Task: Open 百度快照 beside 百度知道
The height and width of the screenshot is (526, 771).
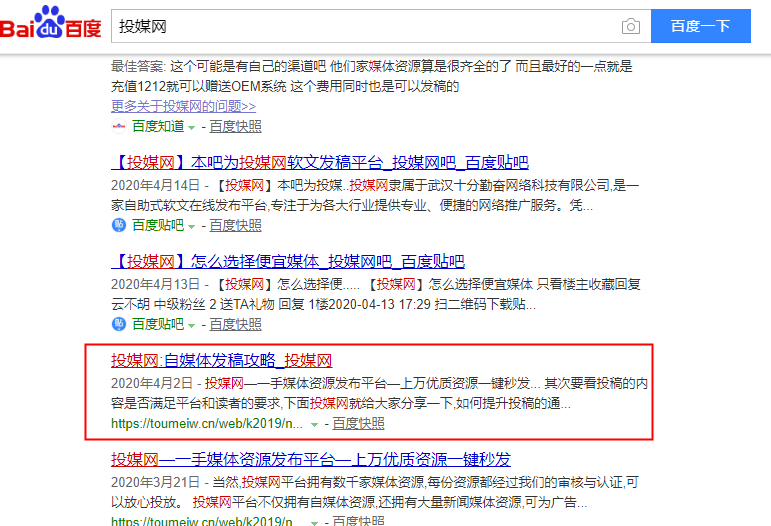Action: click(x=235, y=126)
